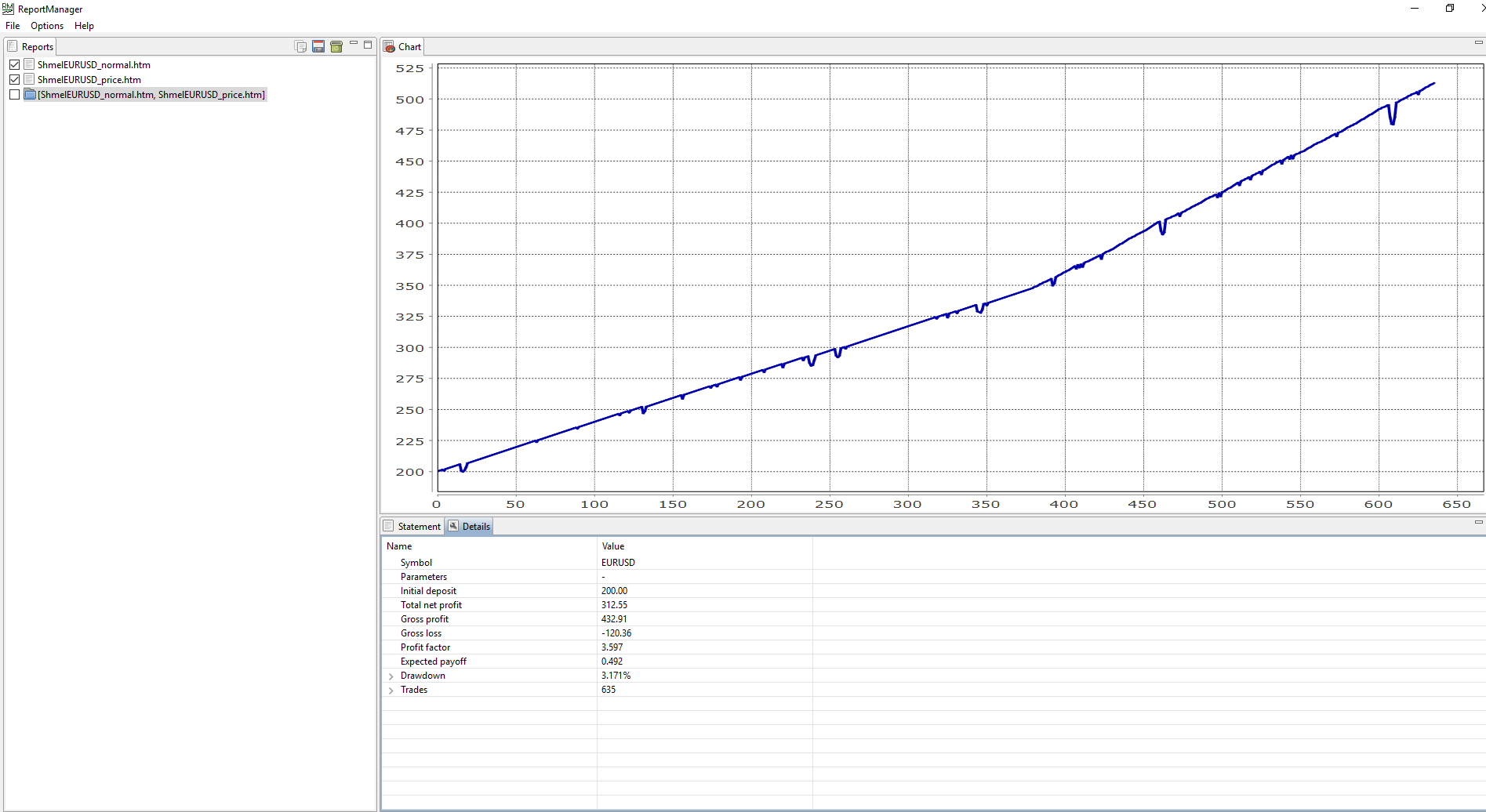Select the Initial deposit row label

coord(428,591)
